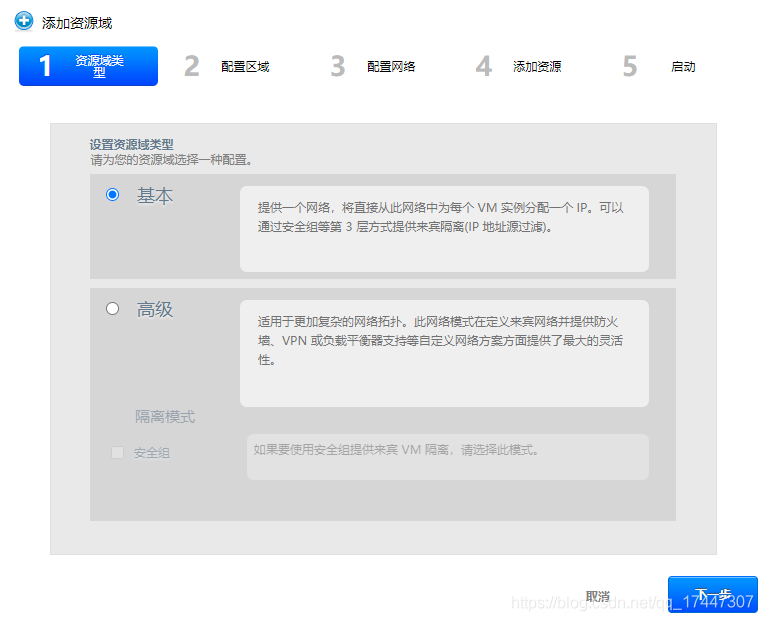Viewport: 764px width, 621px height.
Task: Go to step 2 配置区域
Action: click(x=227, y=66)
